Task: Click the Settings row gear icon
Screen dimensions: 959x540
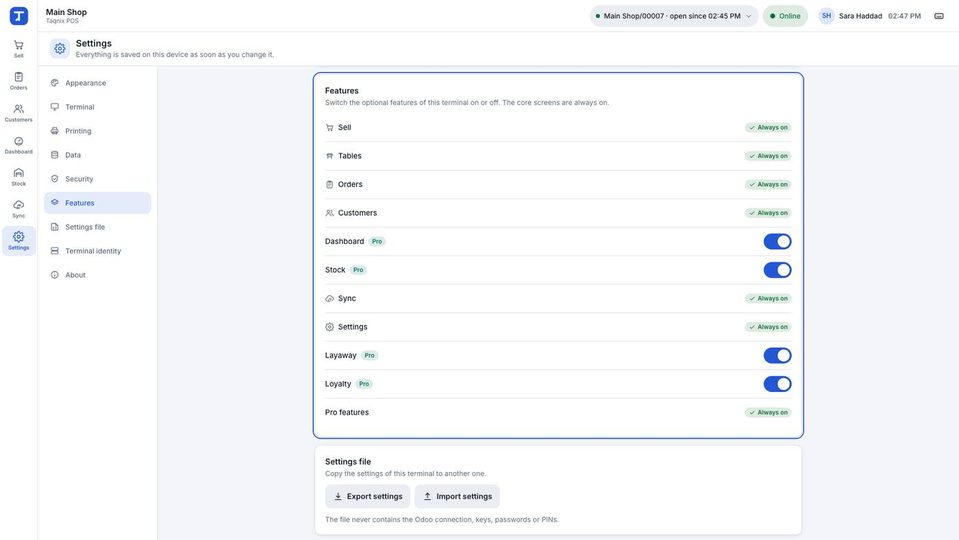Action: 330,327
